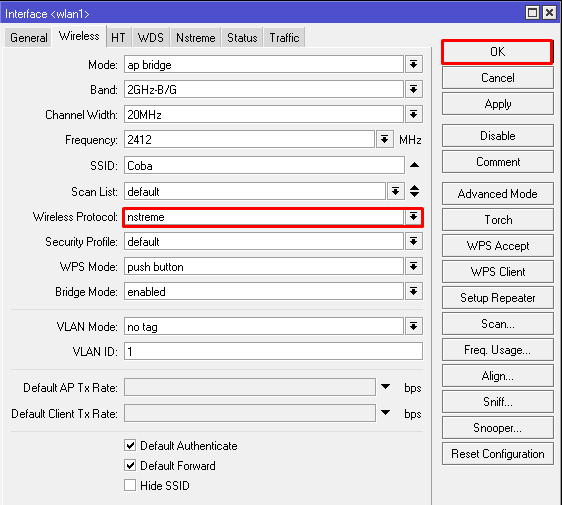The height and width of the screenshot is (505, 562).
Task: Click the Reset Configuration button
Action: click(x=497, y=454)
